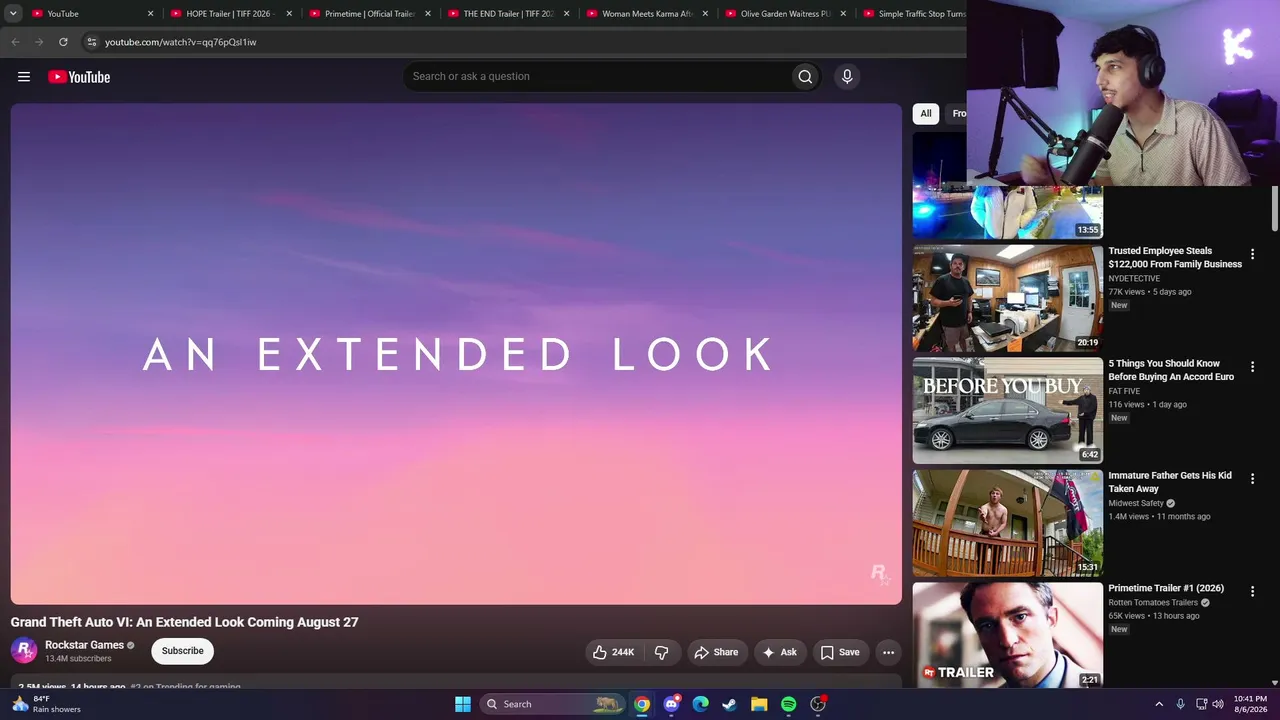Image resolution: width=1280 pixels, height=720 pixels.
Task: Open the weather widget showing Rain showers
Action: point(46,704)
